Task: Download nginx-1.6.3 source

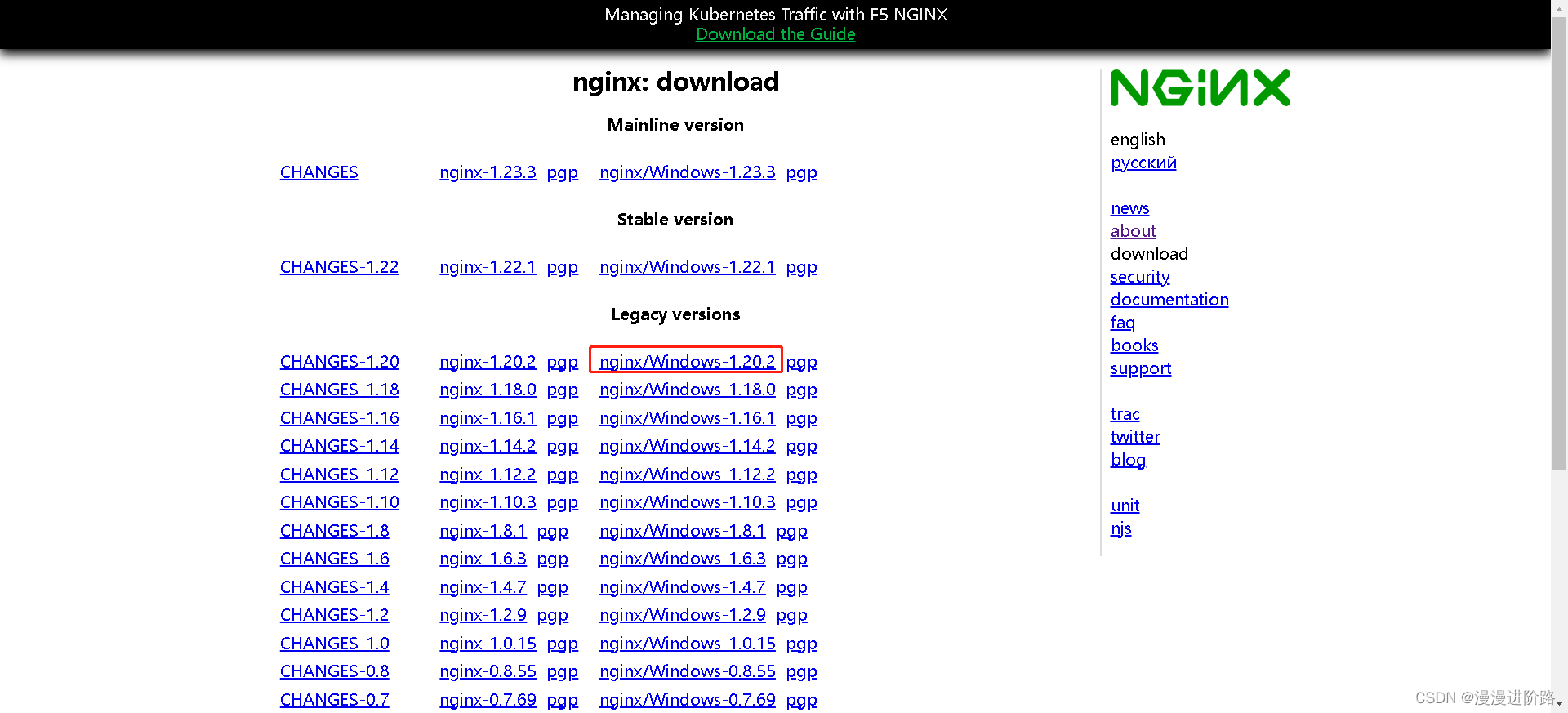Action: 483,559
